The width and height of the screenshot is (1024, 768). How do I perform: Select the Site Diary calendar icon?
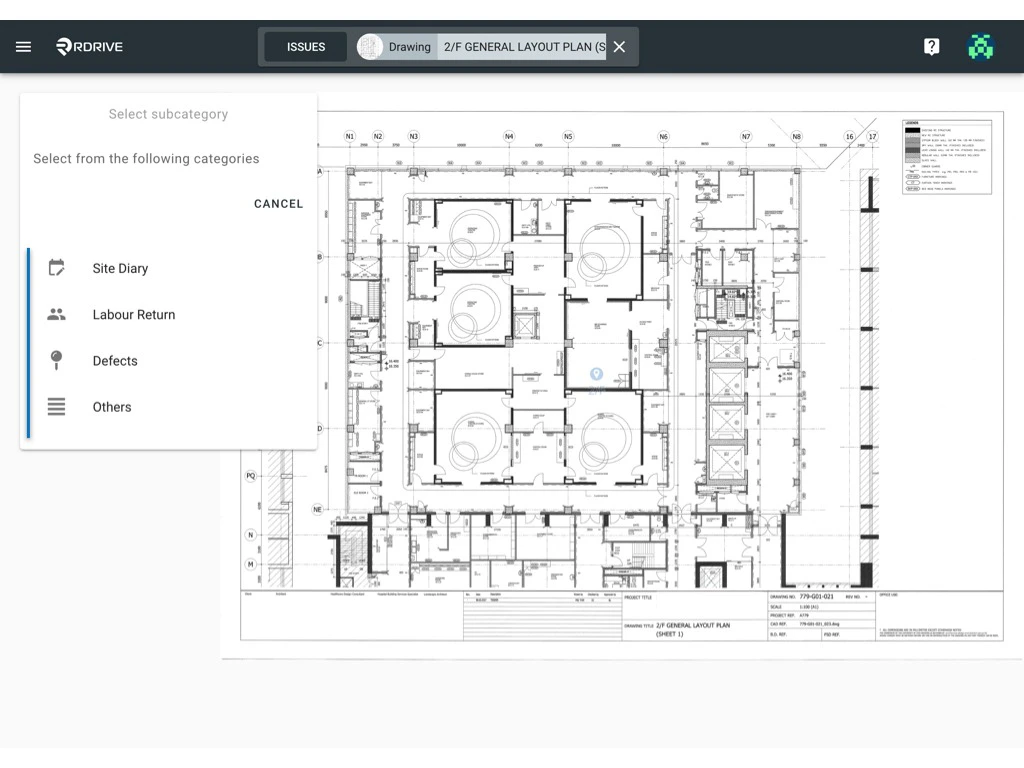point(56,267)
